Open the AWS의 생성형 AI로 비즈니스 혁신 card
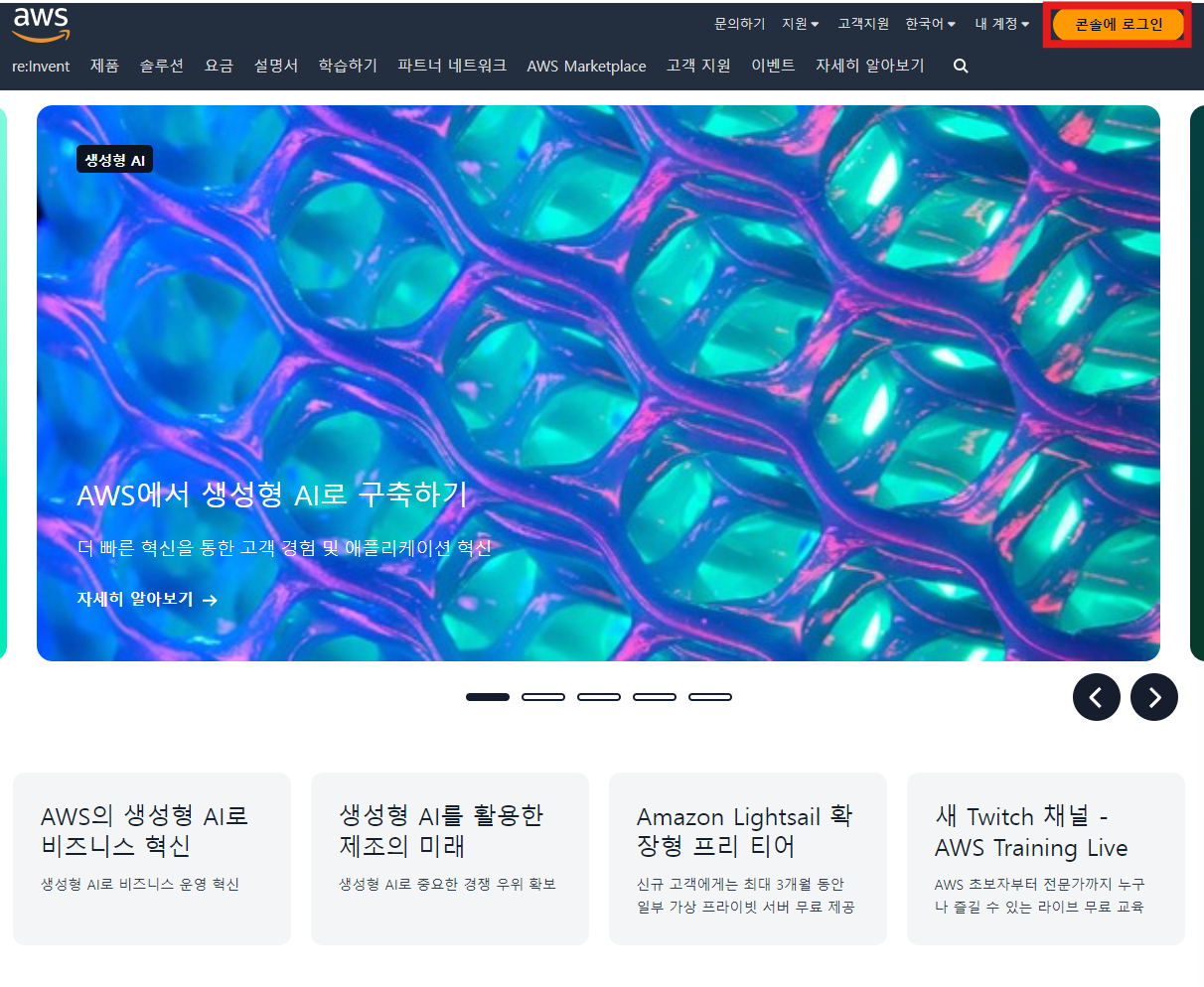Image resolution: width=1204 pixels, height=987 pixels. click(152, 859)
